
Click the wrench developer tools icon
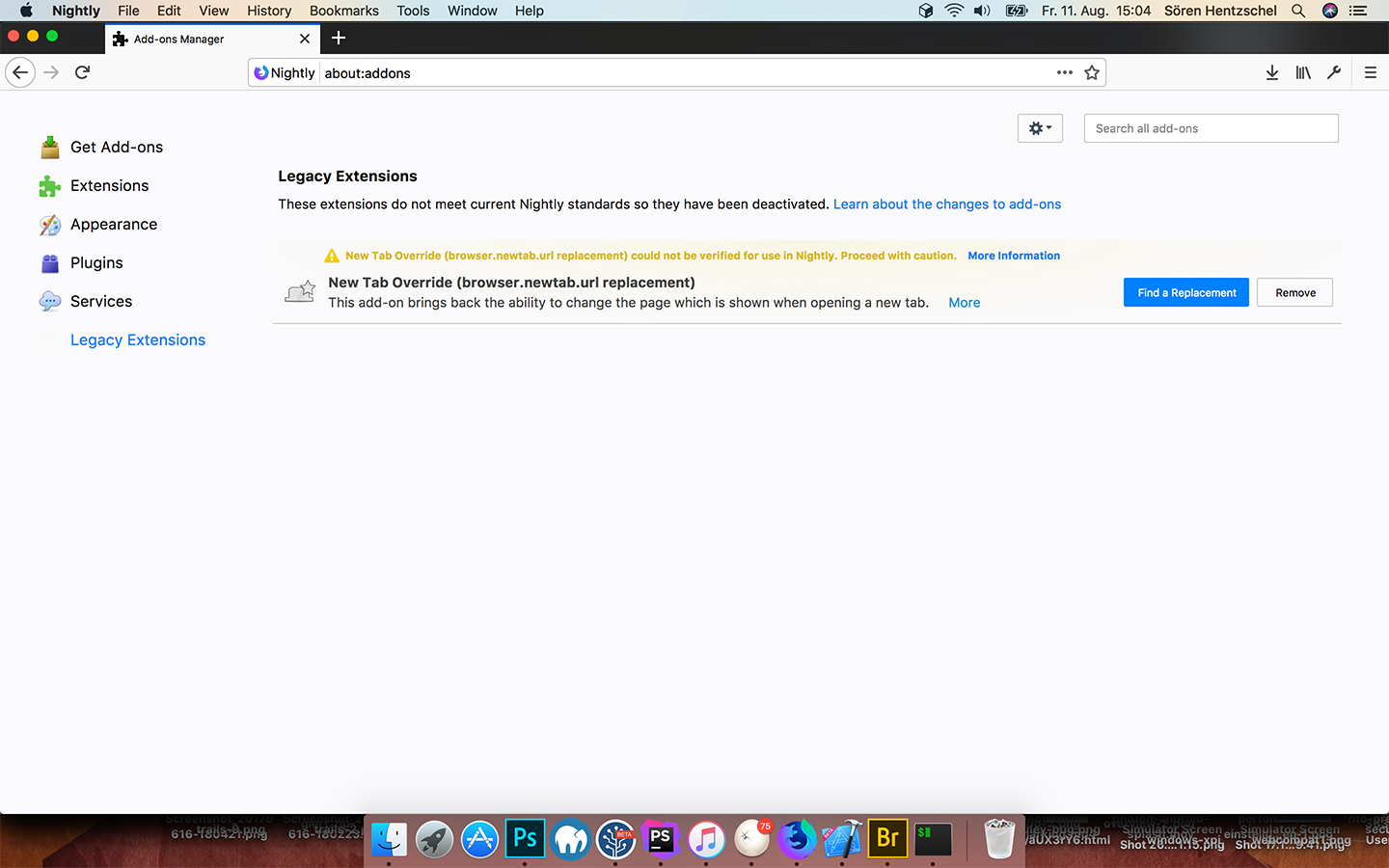click(x=1334, y=72)
